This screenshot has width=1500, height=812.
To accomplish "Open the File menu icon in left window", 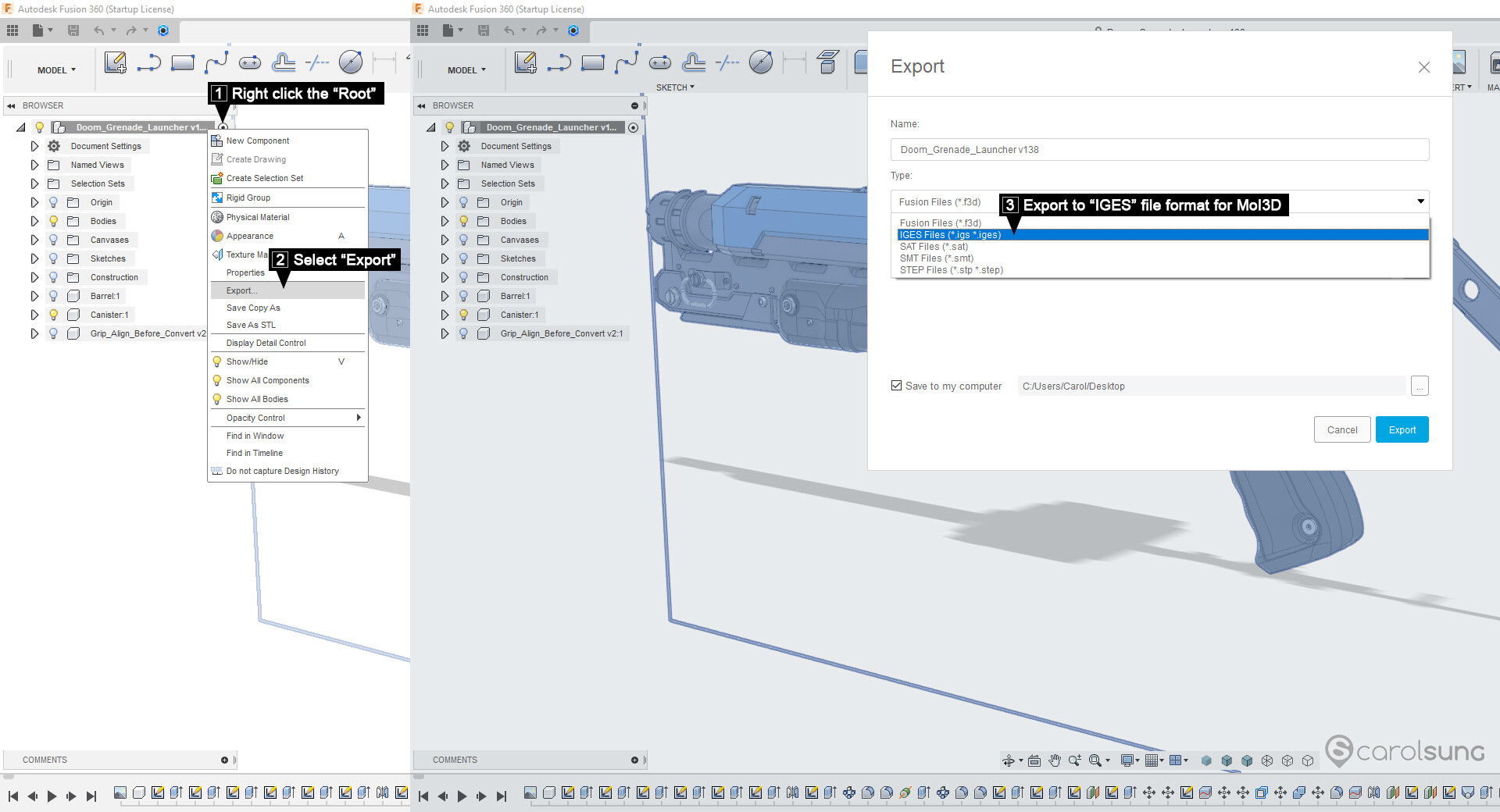I will [x=38, y=30].
